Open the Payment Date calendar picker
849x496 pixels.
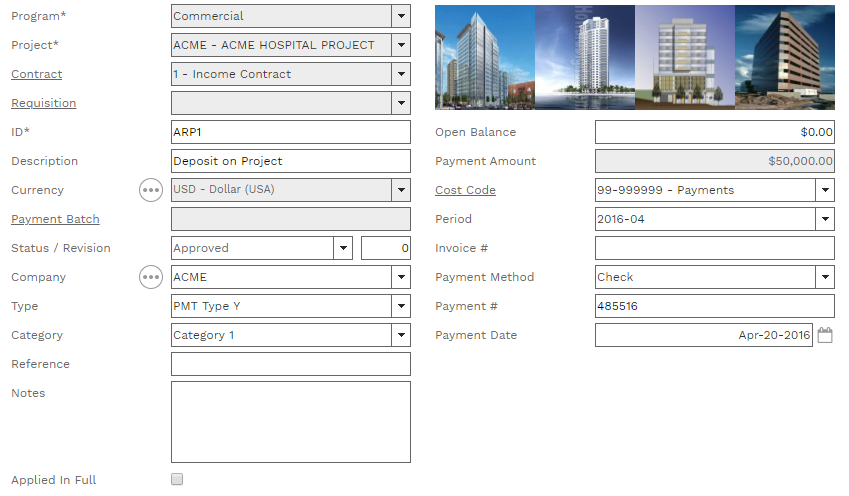pyautogui.click(x=825, y=336)
